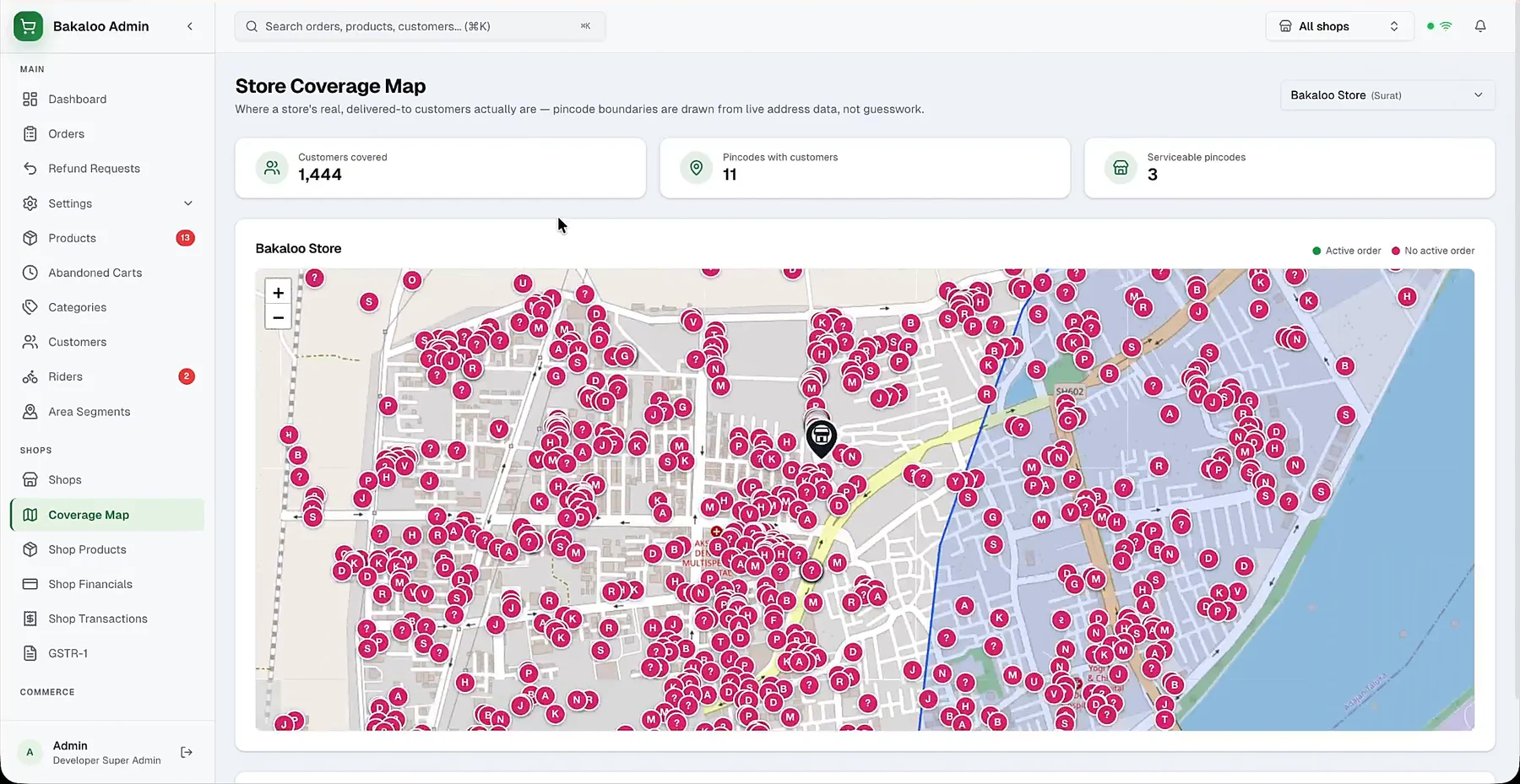The width and height of the screenshot is (1520, 784).
Task: Click the Store Coverage Map heading
Action: (330, 86)
